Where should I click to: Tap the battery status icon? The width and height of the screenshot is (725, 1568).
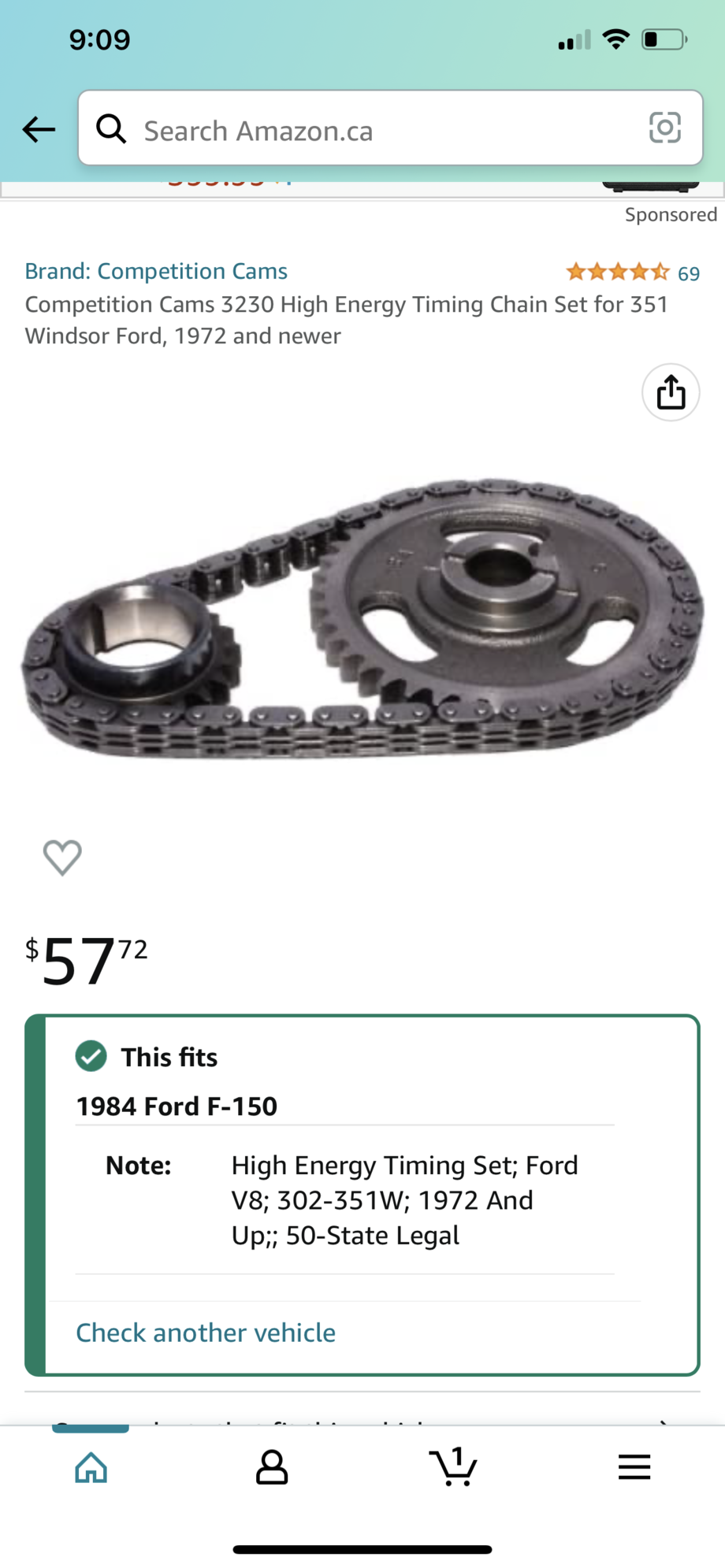pos(664,39)
